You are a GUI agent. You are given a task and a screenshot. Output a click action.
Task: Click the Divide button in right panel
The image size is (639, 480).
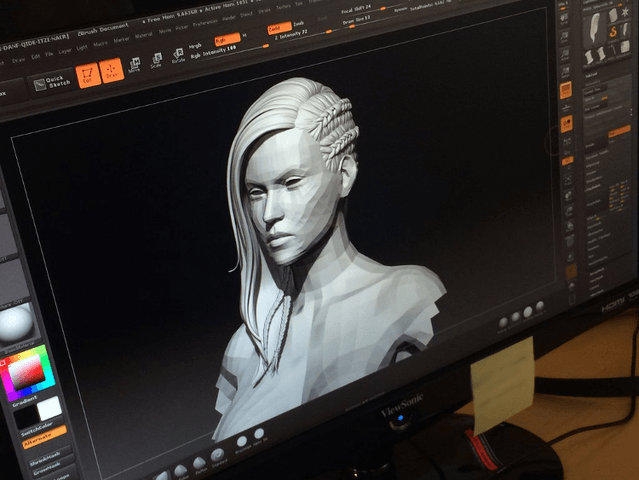[x=596, y=145]
